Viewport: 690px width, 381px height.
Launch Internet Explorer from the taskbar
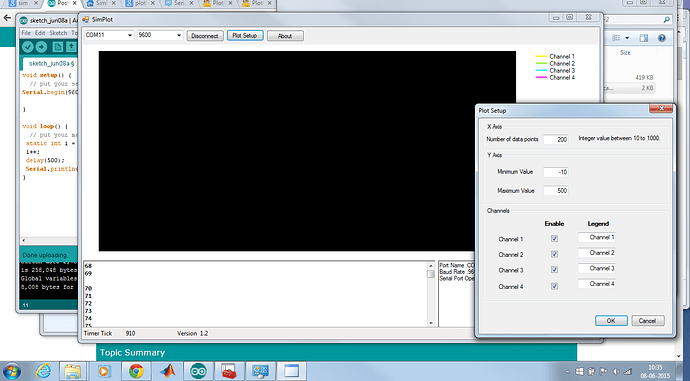(43, 371)
